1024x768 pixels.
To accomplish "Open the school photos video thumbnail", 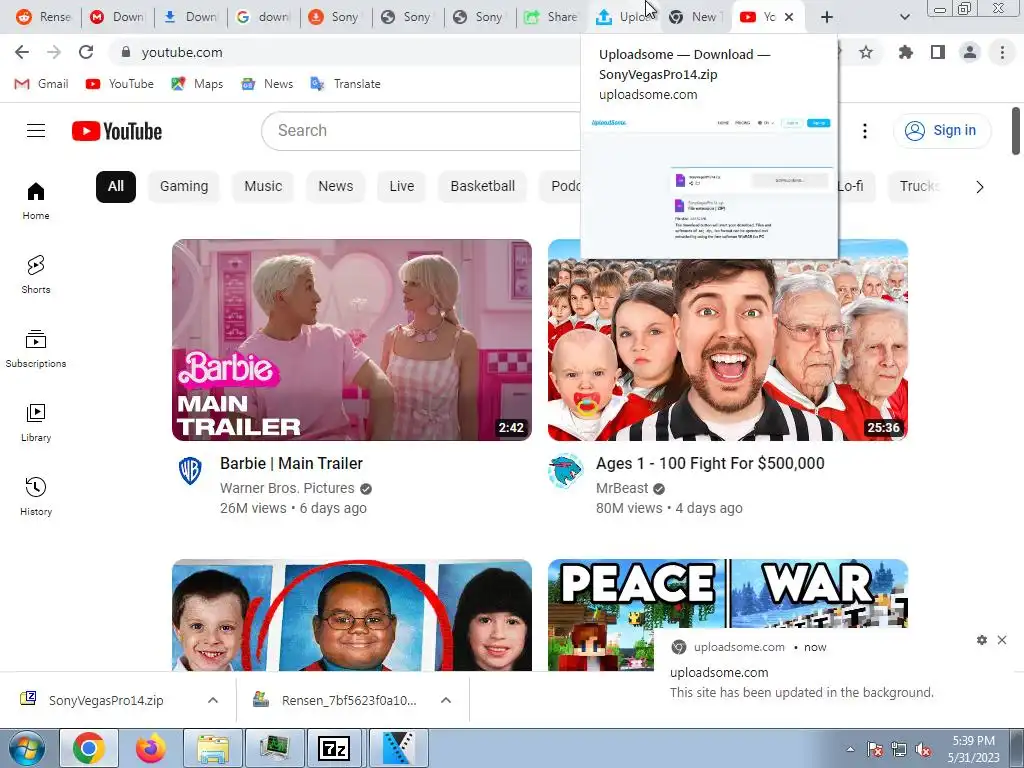I will (x=352, y=615).
